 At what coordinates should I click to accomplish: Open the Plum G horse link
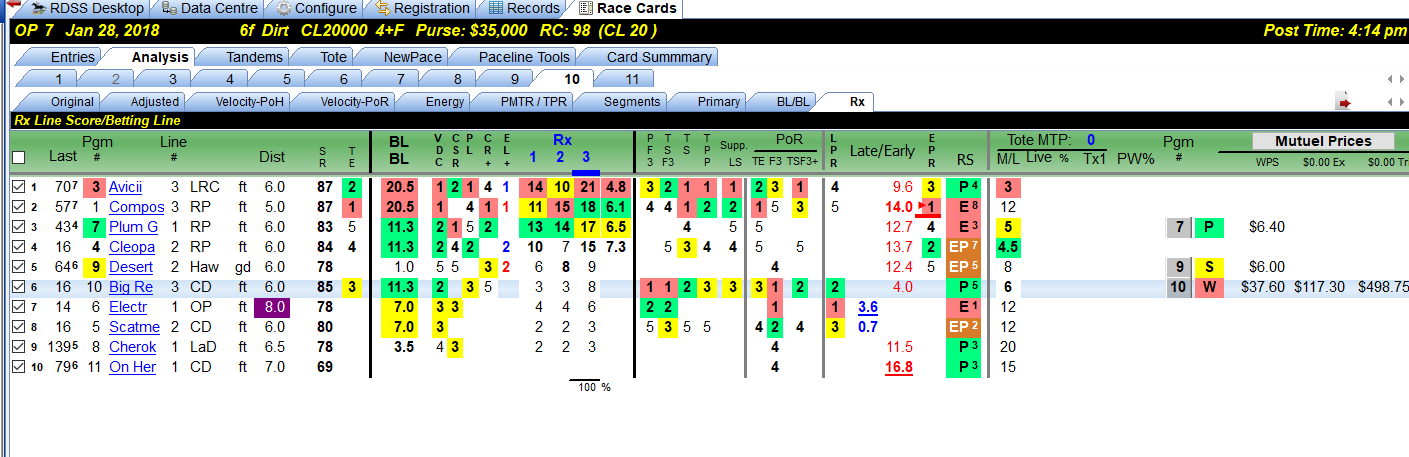134,227
